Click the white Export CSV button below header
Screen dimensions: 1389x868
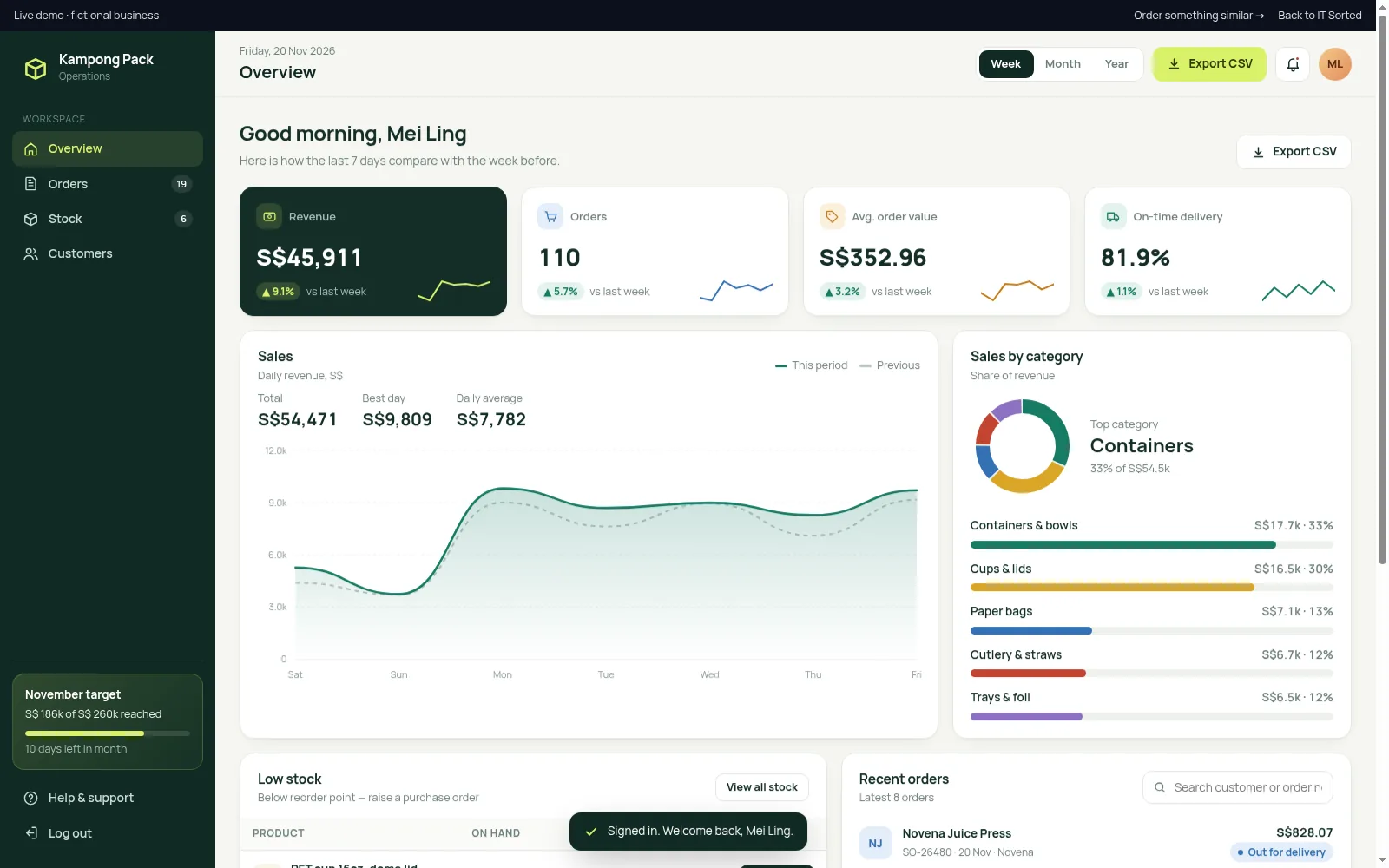pos(1294,152)
